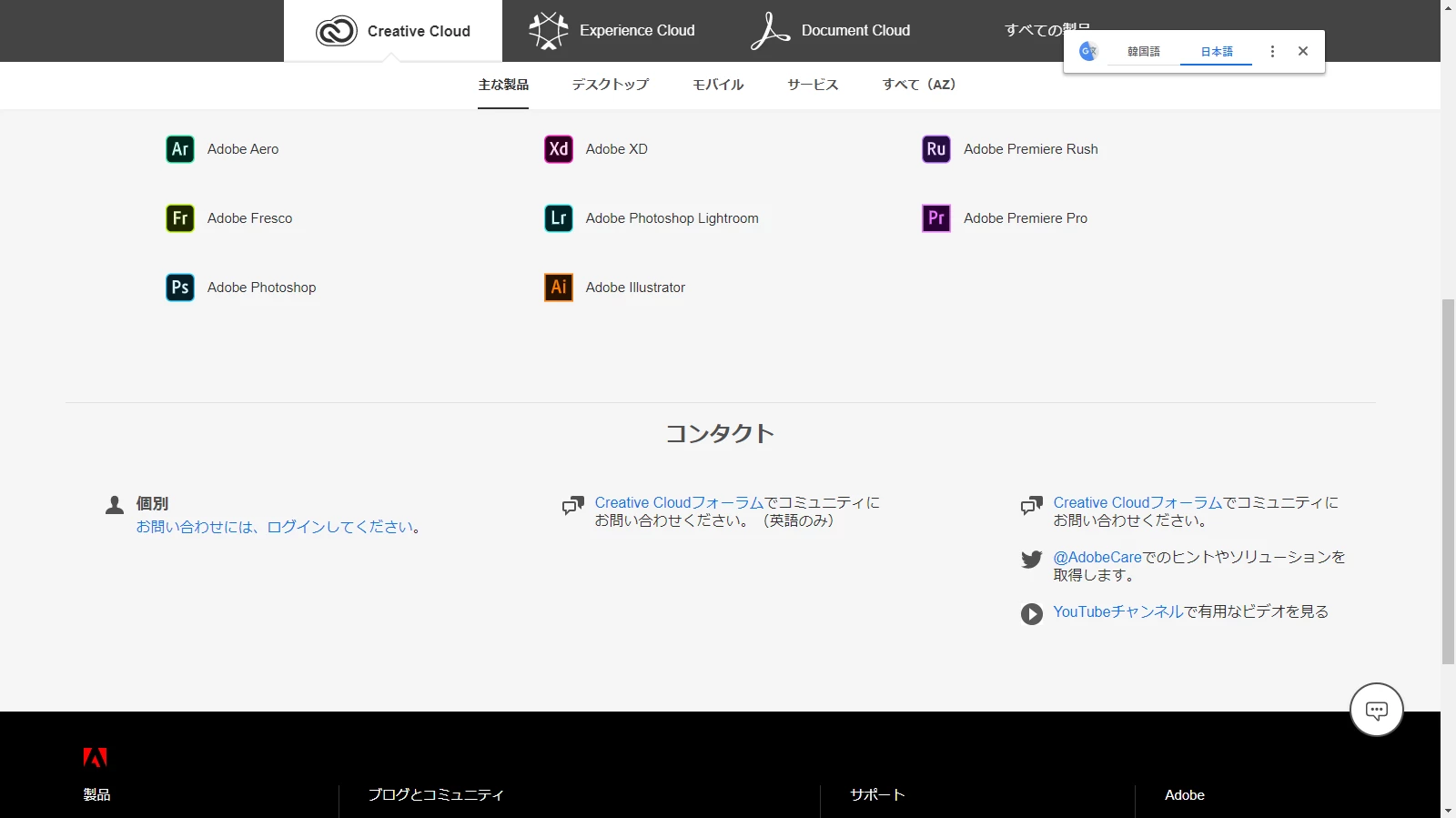Open the Premiere Pro Pr icon
The image size is (1456, 818).
(x=936, y=218)
